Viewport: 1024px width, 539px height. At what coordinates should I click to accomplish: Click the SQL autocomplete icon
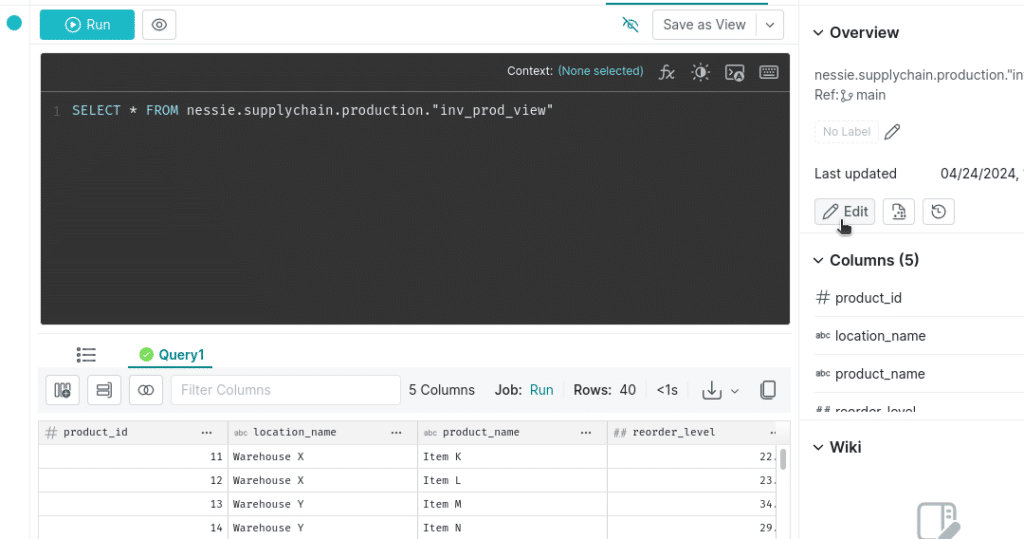pyautogui.click(x=735, y=72)
